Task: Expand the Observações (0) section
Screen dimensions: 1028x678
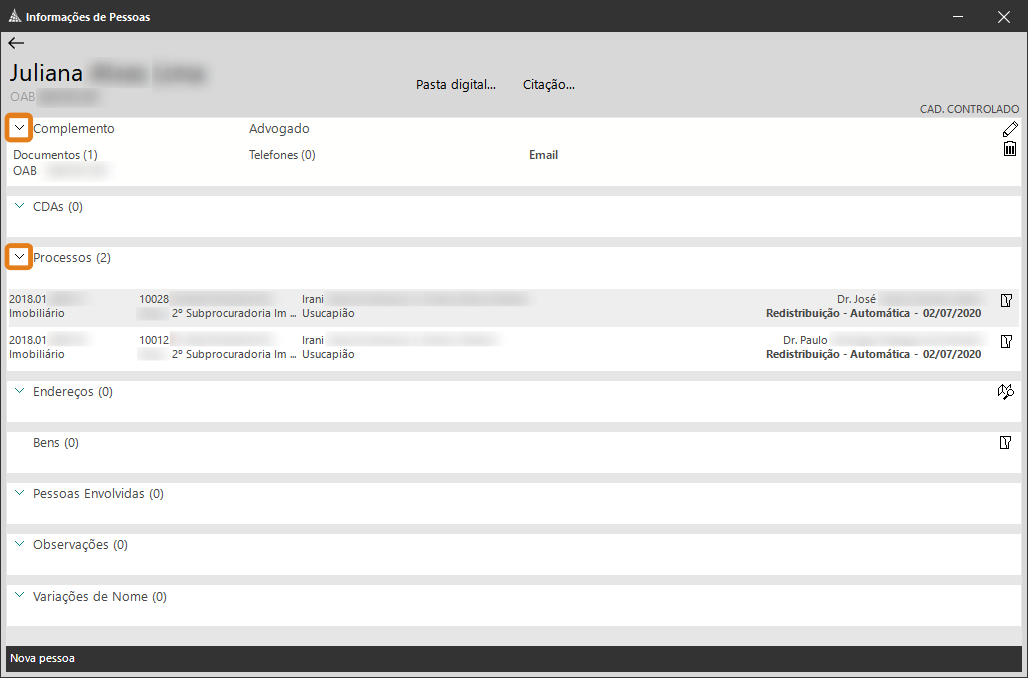Action: click(x=19, y=544)
